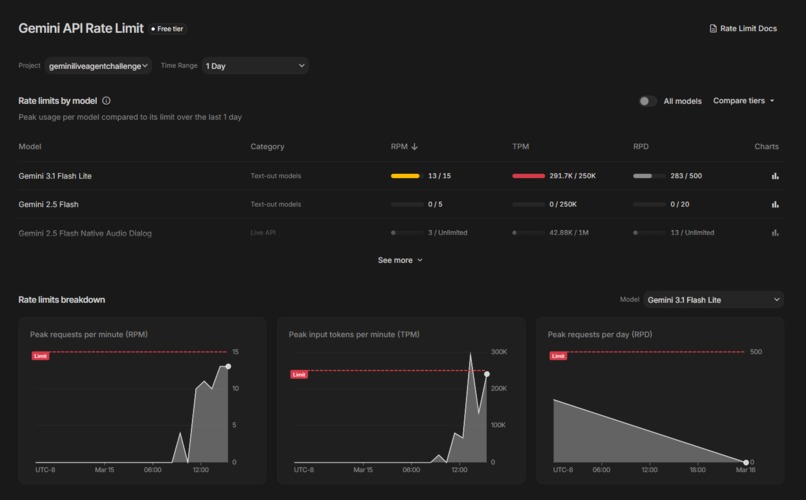Open the Rate Limit Docs link

pyautogui.click(x=743, y=28)
